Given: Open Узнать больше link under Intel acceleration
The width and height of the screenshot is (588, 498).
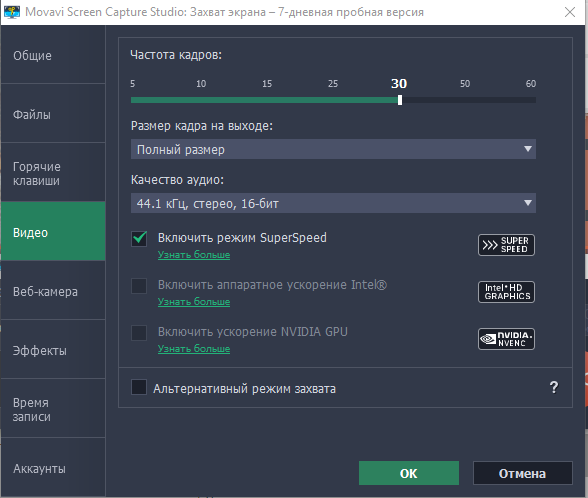Looking at the screenshot, I should coord(194,302).
